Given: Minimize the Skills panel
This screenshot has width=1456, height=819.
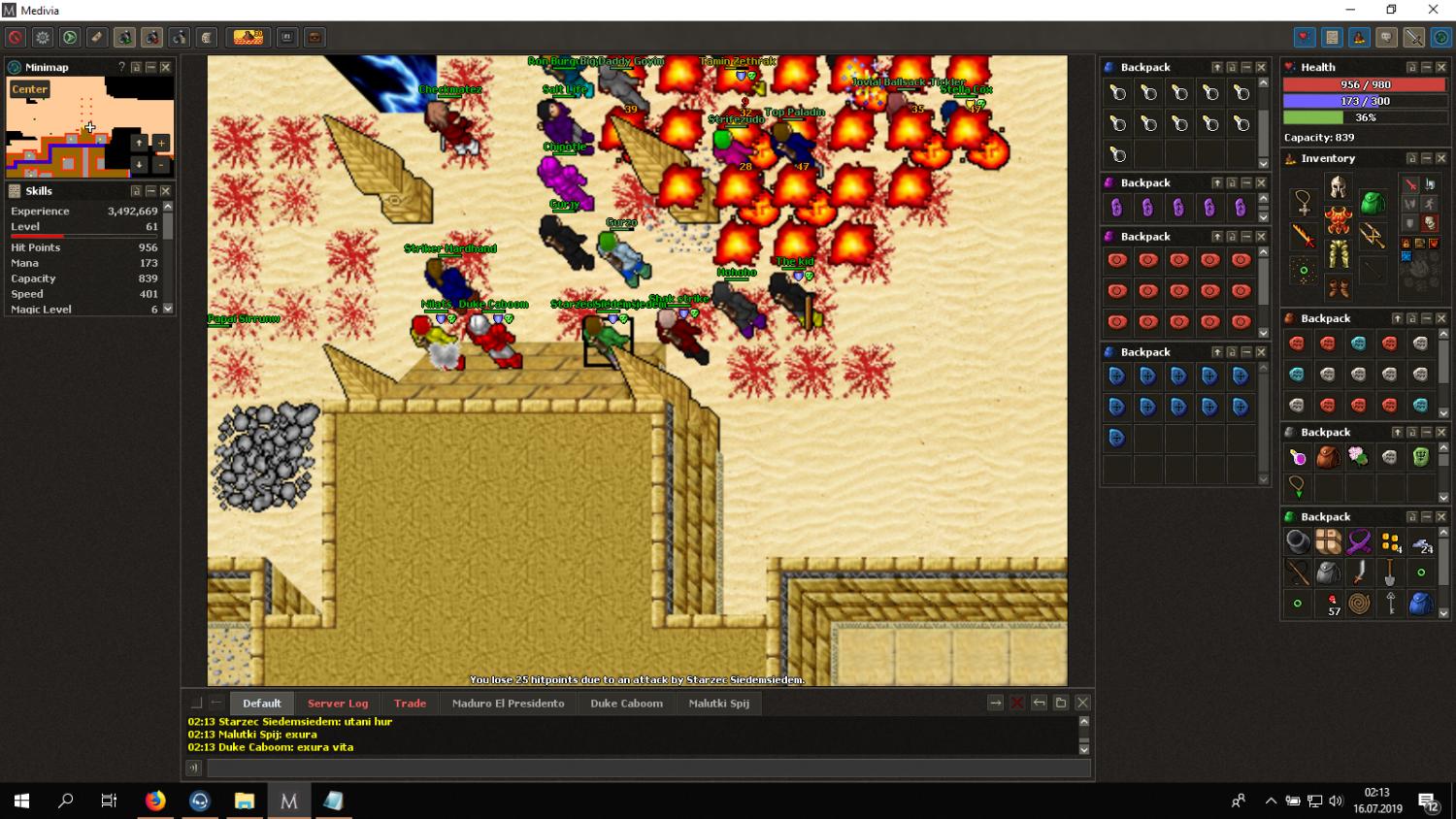Looking at the screenshot, I should click(150, 191).
